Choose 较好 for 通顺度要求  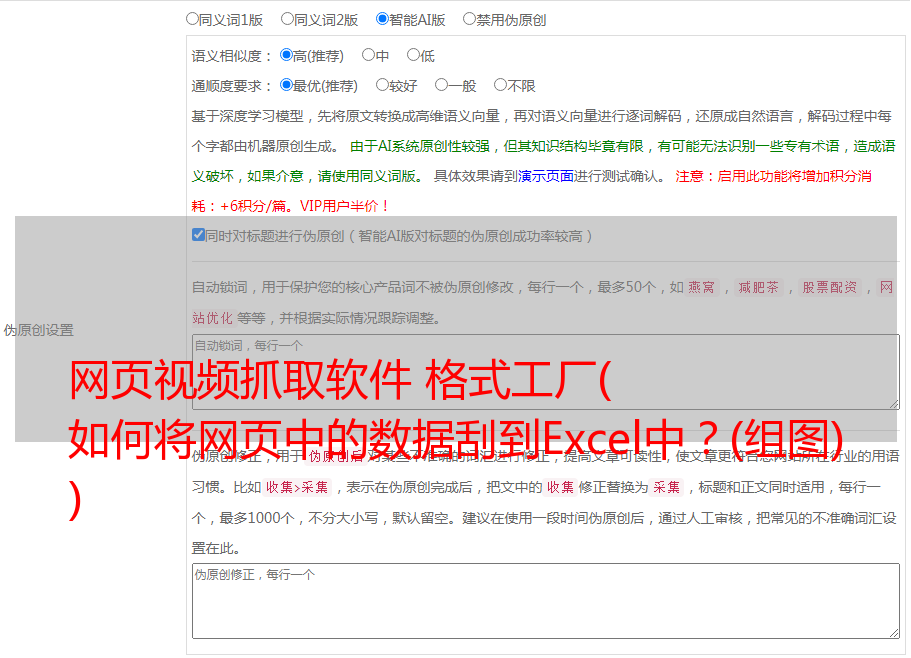click(x=382, y=85)
